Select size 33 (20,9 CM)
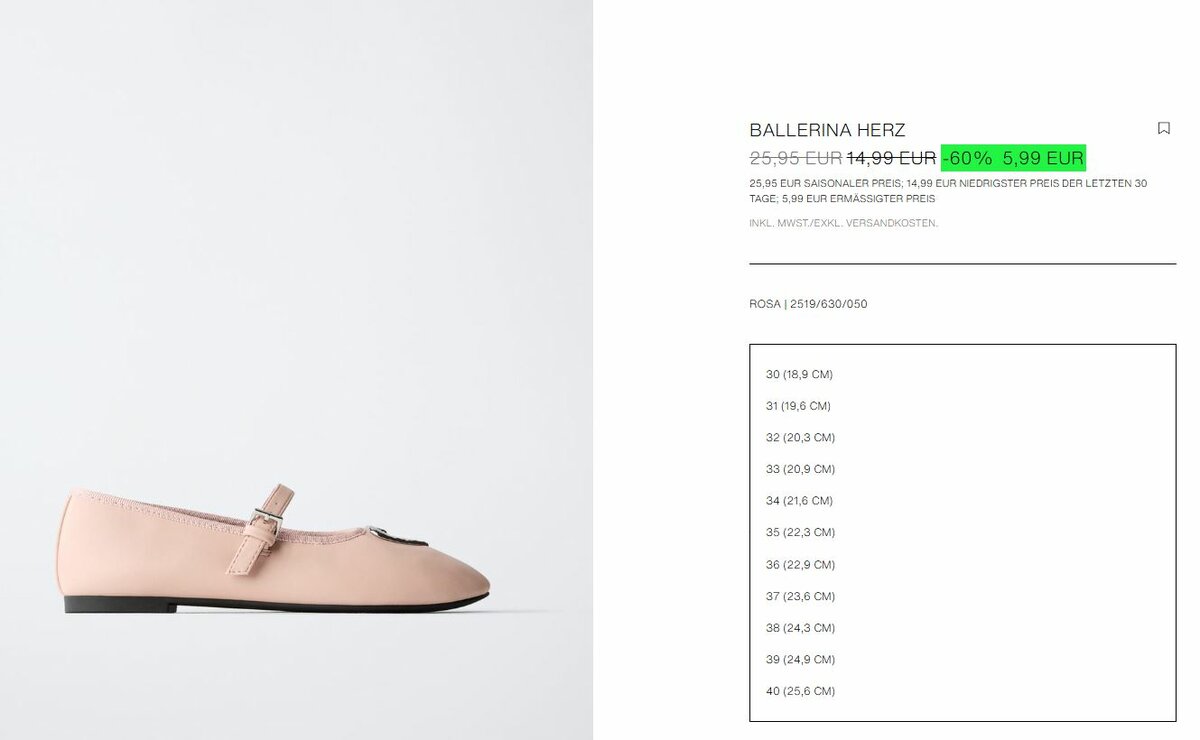The height and width of the screenshot is (740, 1200). click(800, 469)
